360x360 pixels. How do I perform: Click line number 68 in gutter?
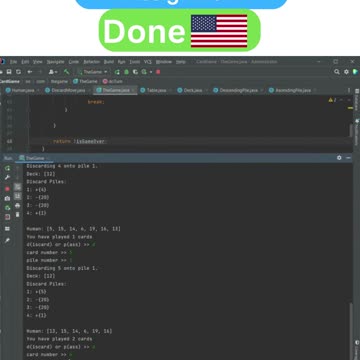coord(10,141)
